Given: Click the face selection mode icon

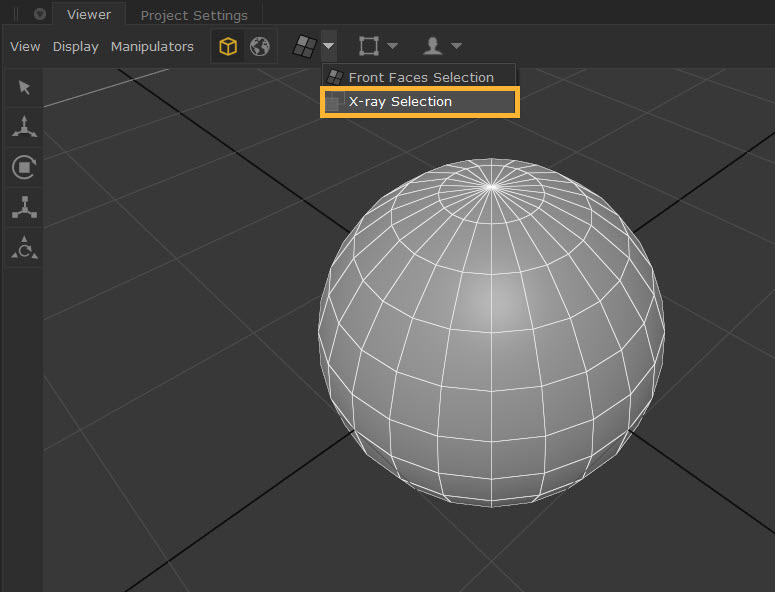Looking at the screenshot, I should tap(303, 46).
